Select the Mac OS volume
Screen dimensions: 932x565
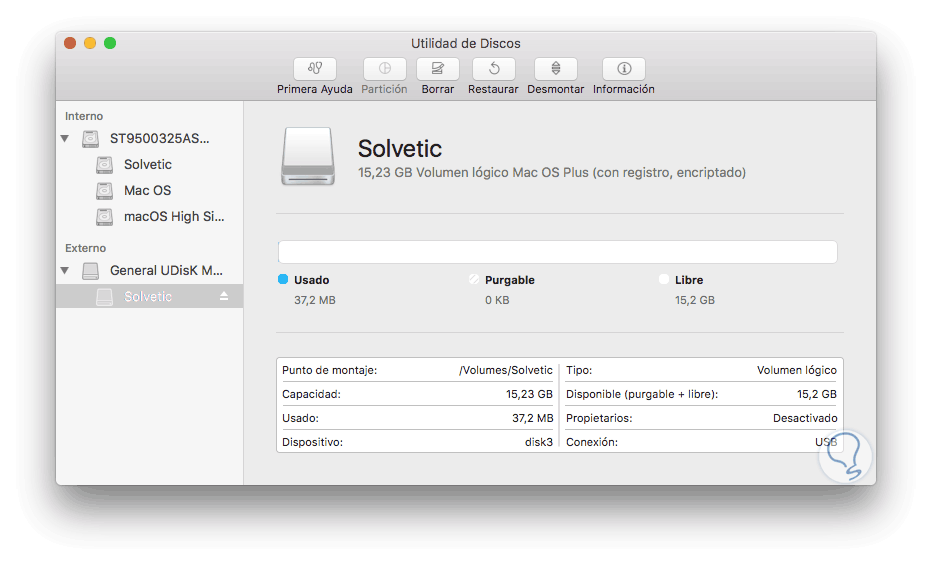147,191
